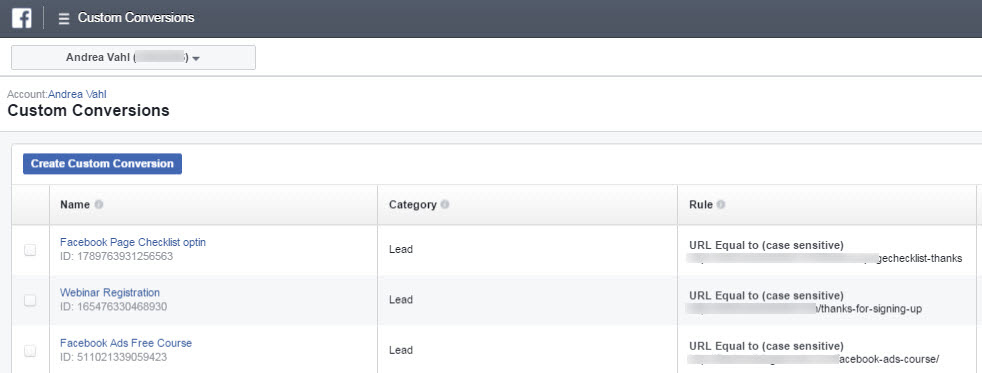982x373 pixels.
Task: Click the Custom Conversions title in top bar
Action: pos(136,18)
